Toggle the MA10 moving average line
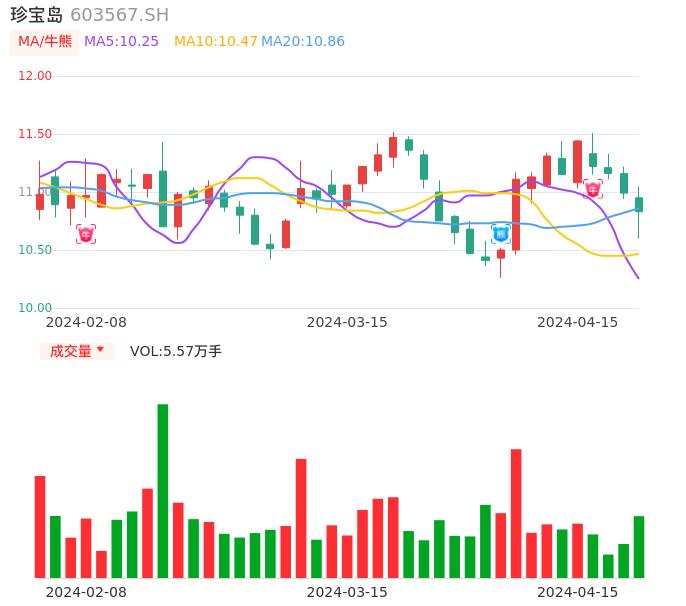This screenshot has height=606, width=686. tap(215, 42)
